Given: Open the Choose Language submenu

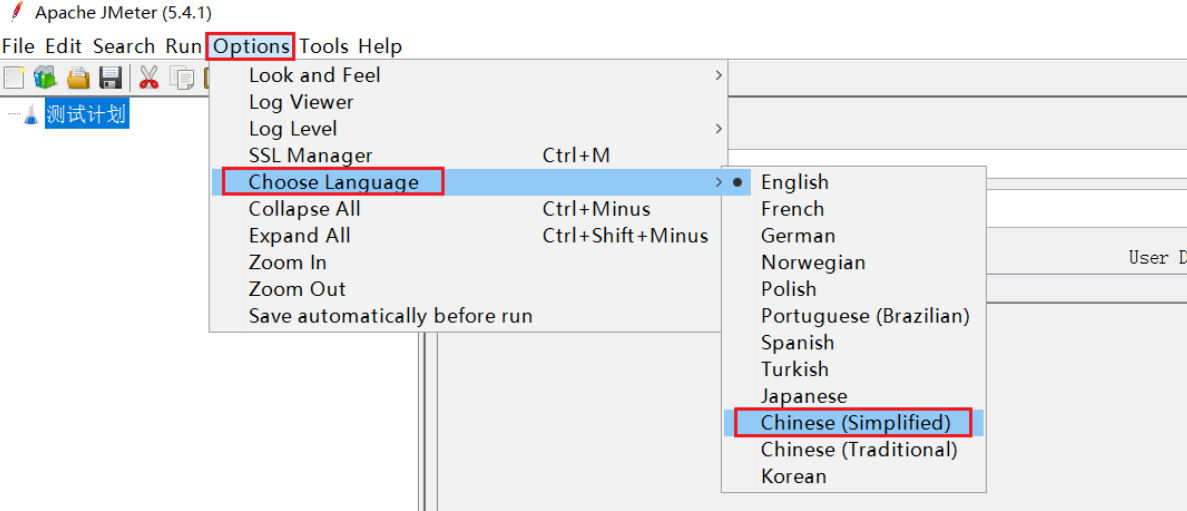Looking at the screenshot, I should click(x=333, y=182).
